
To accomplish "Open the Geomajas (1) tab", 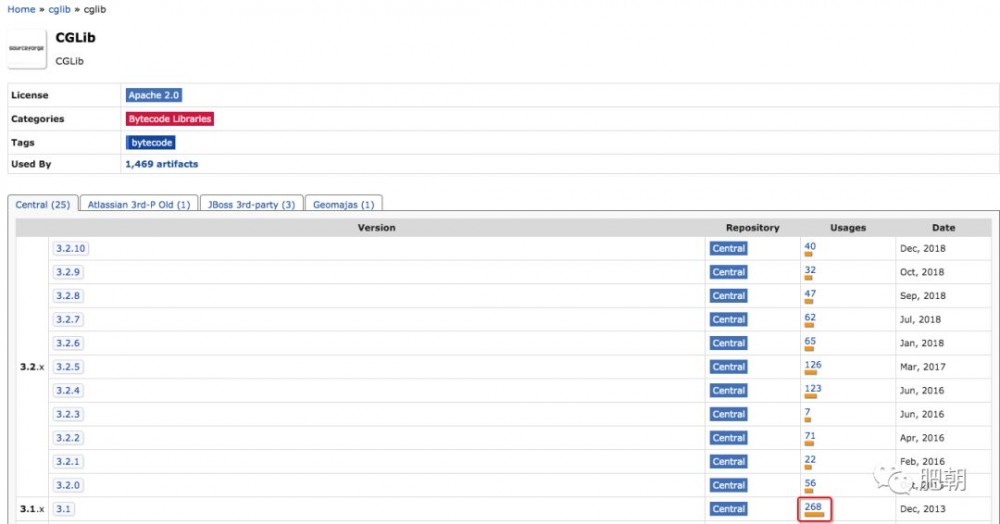I will pyautogui.click(x=343, y=205).
